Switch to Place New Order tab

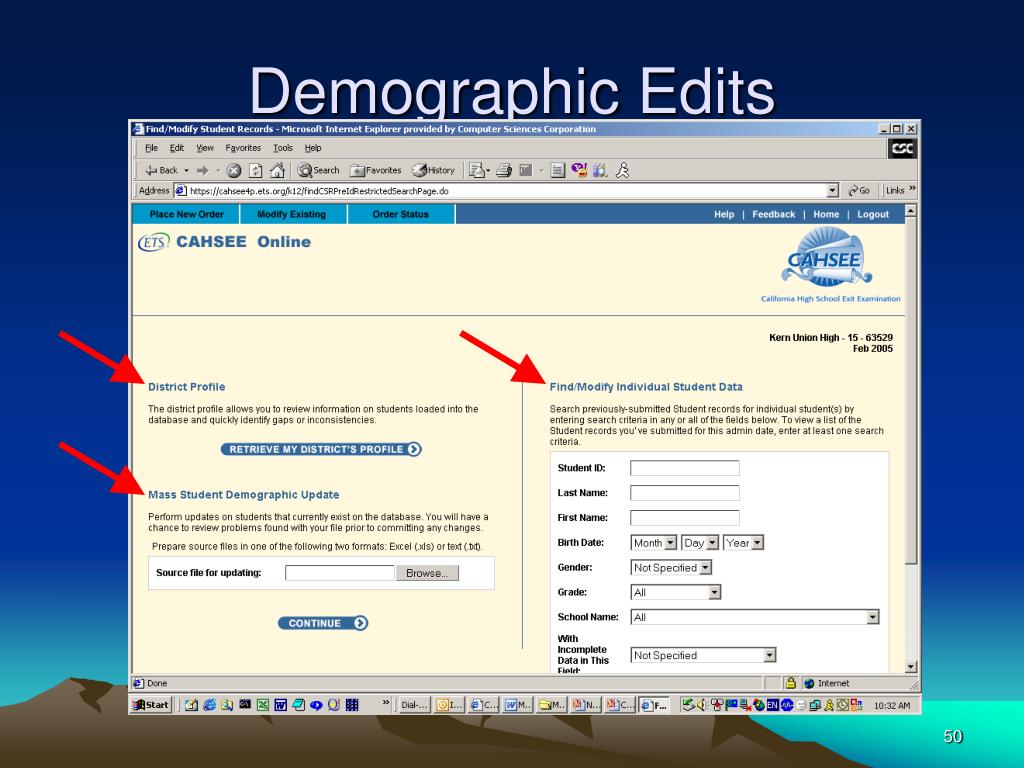click(x=186, y=214)
